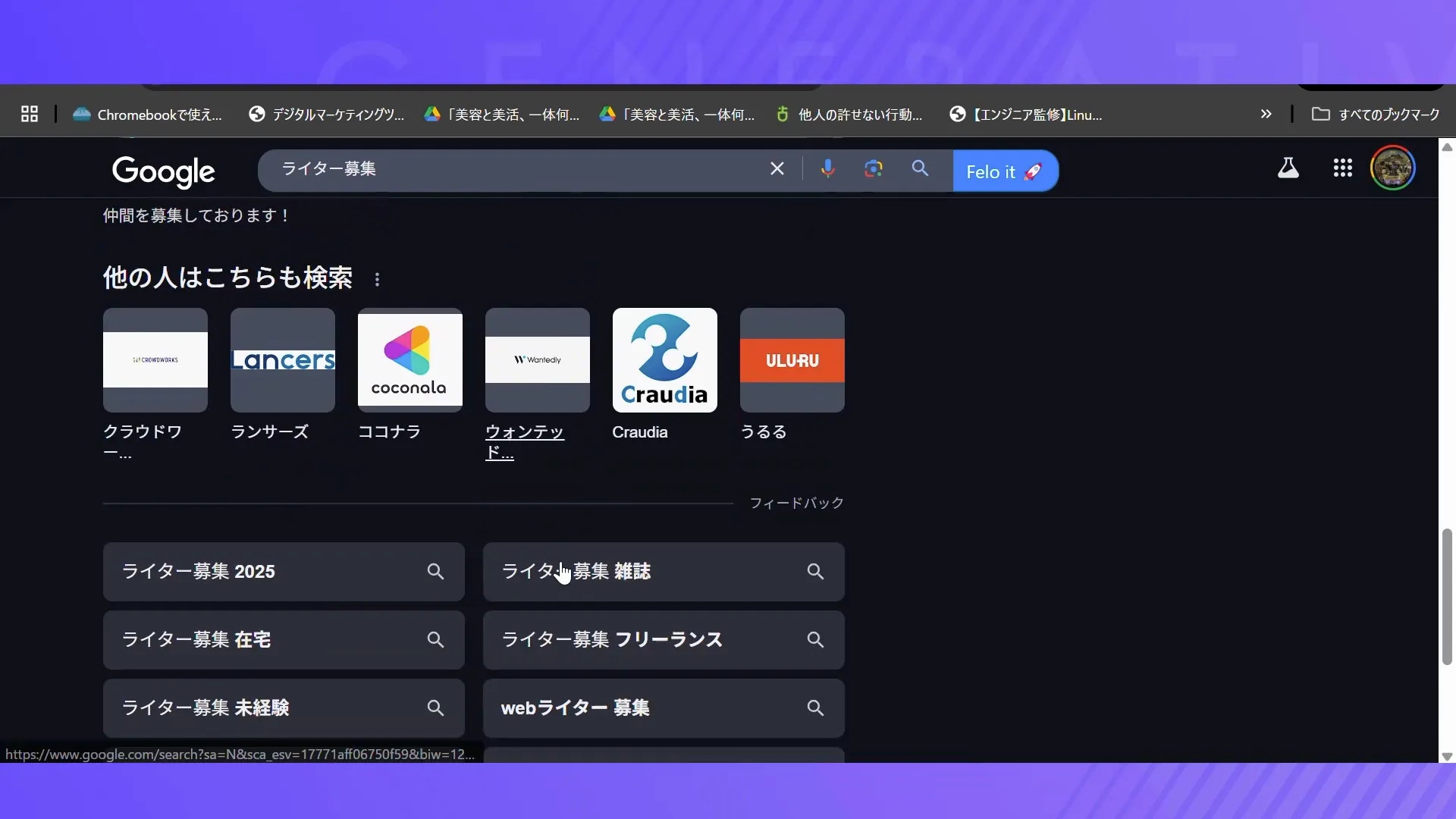The image size is (1456, 819).
Task: Click the Google profile avatar
Action: point(1393,168)
